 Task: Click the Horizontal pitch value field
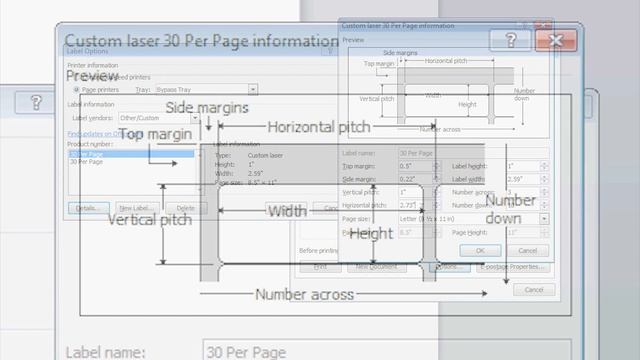click(x=416, y=205)
